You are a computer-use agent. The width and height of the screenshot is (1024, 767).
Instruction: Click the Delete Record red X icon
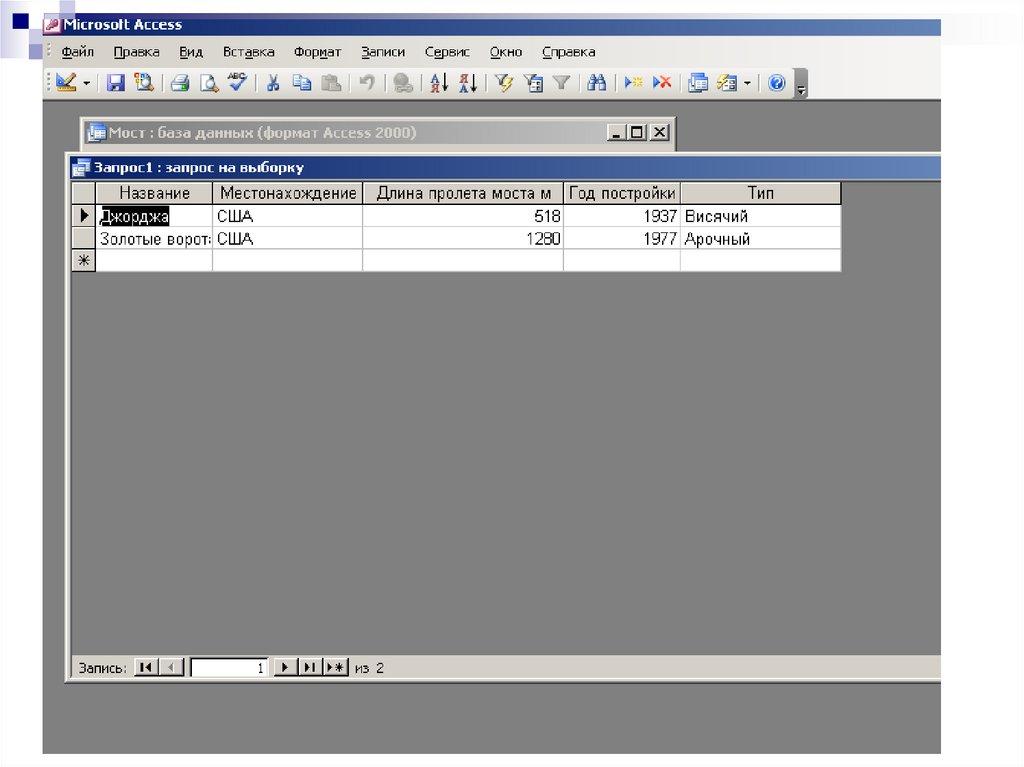(x=661, y=83)
